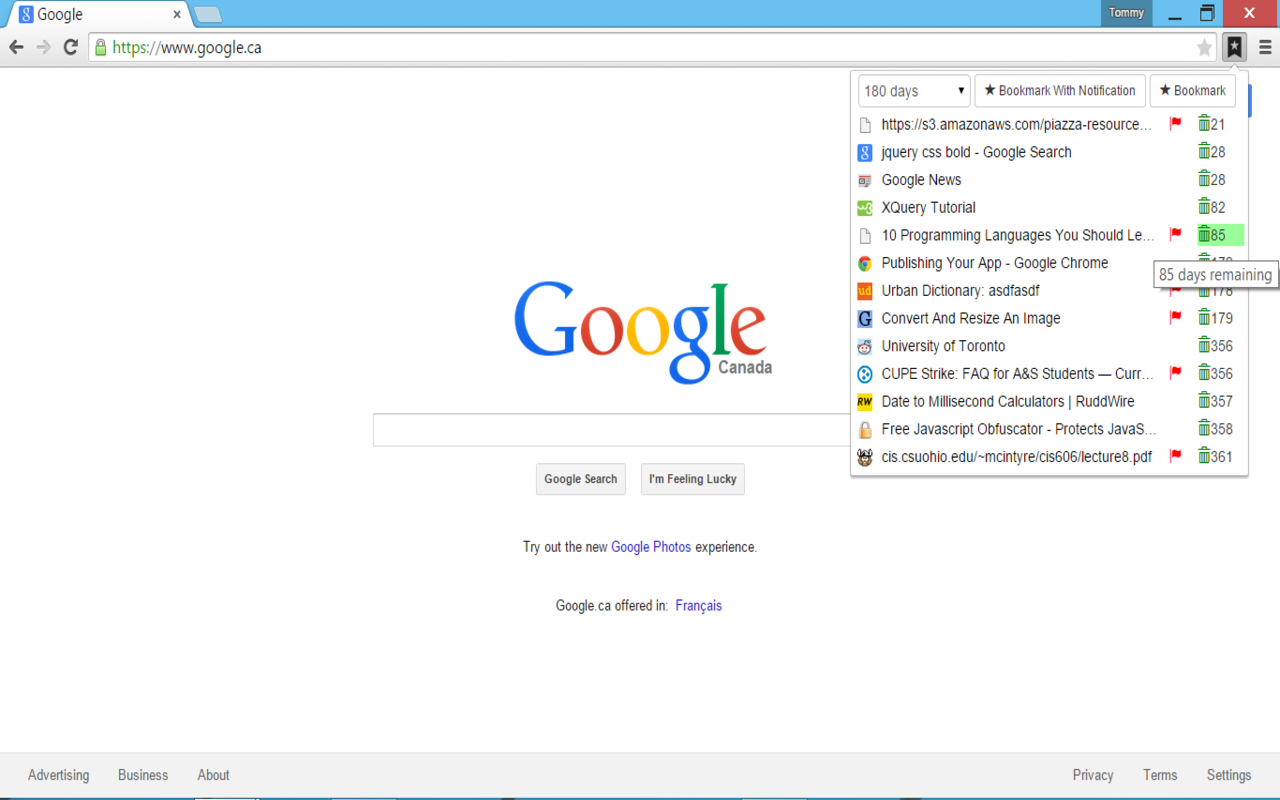The image size is (1280, 800).
Task: Click the red flag on the lecture8.pdf row
Action: click(1176, 456)
